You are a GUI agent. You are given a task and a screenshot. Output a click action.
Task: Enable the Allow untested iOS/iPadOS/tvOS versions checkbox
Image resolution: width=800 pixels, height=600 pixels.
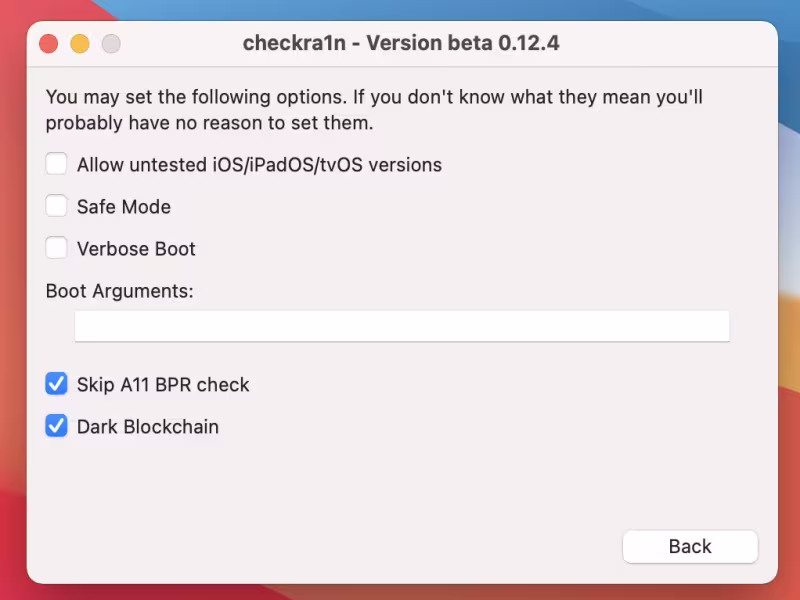point(57,164)
